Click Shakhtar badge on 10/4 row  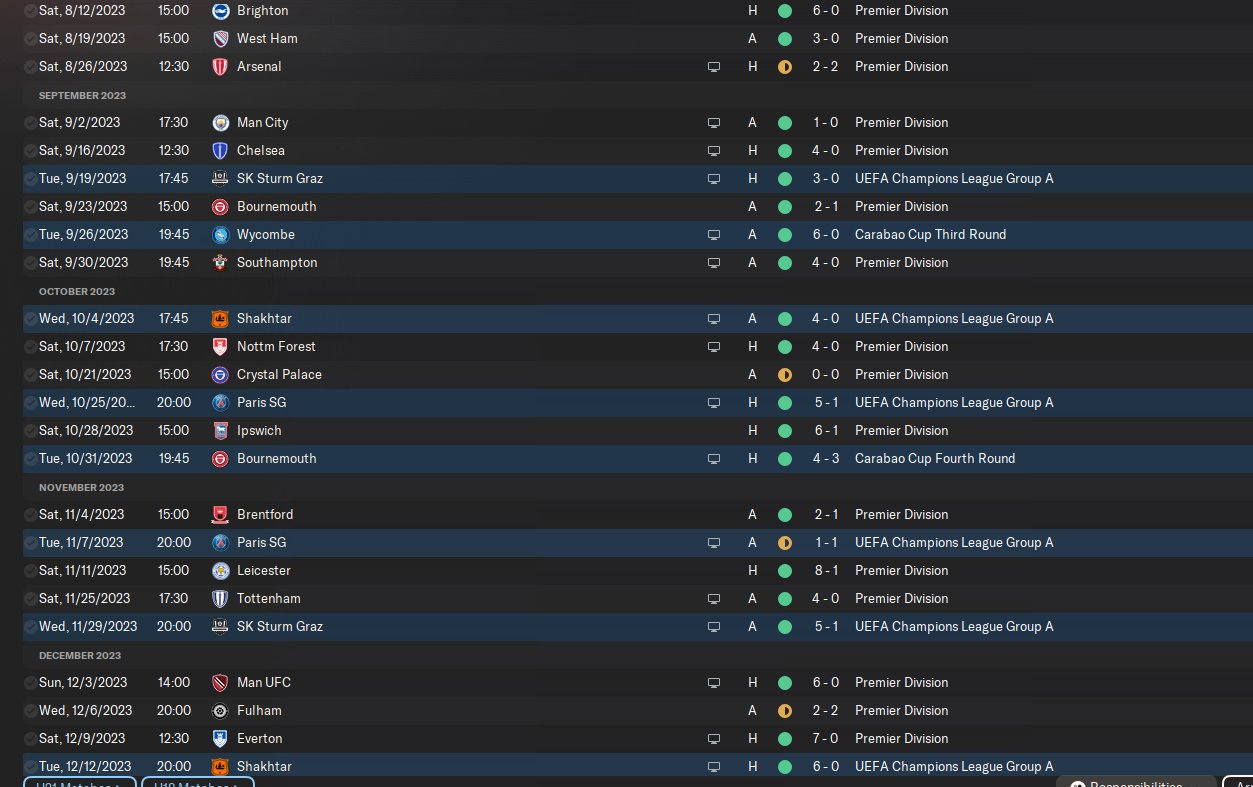(x=221, y=319)
